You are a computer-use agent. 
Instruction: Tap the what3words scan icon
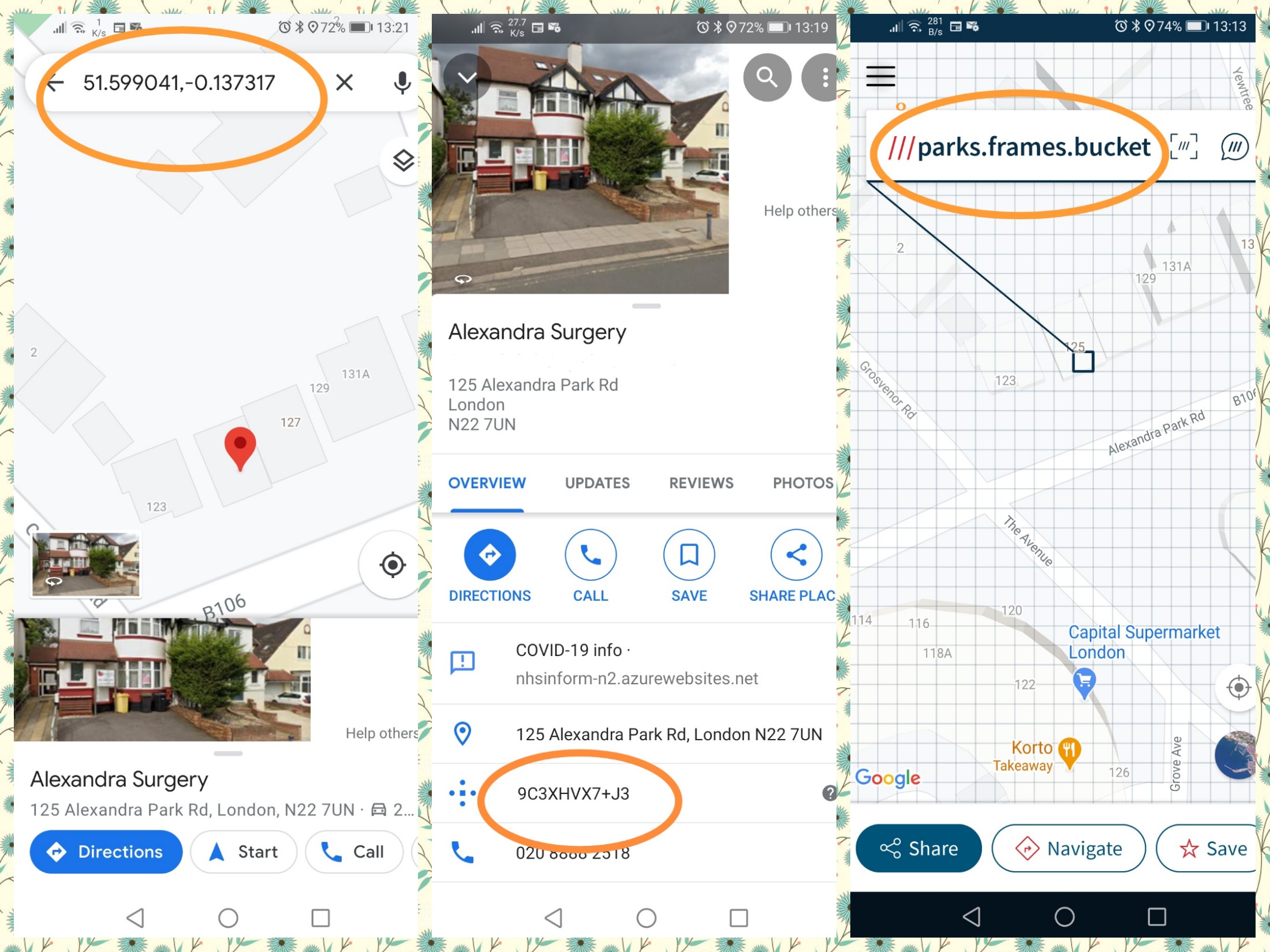tap(1183, 147)
